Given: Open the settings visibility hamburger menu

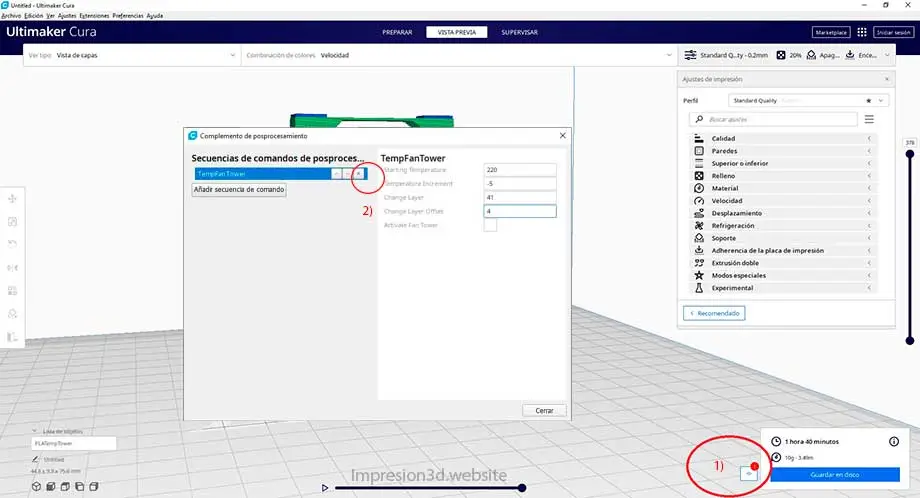Looking at the screenshot, I should click(869, 119).
